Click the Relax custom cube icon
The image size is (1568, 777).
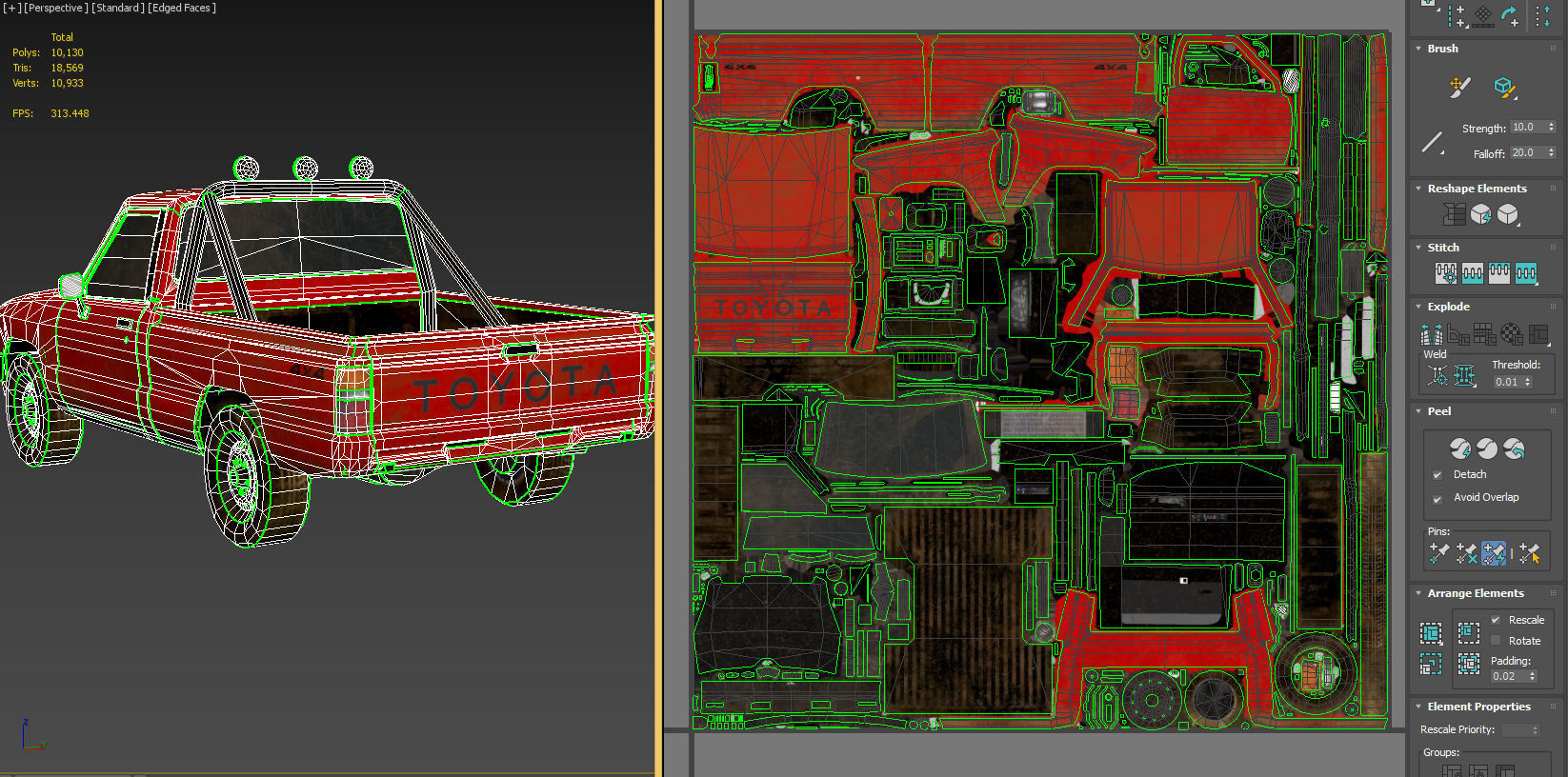pos(1508,214)
